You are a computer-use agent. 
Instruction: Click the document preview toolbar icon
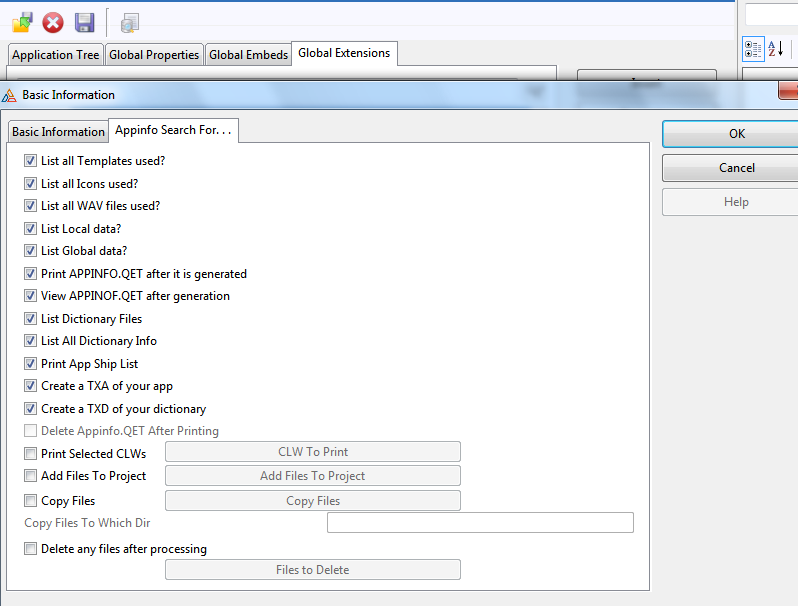click(130, 22)
